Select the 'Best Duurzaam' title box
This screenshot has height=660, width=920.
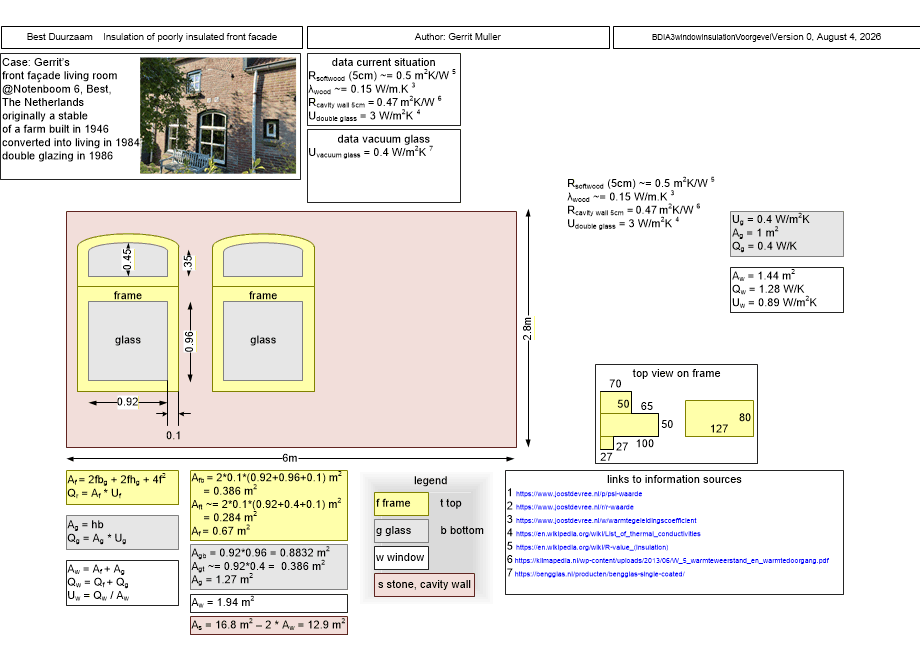click(152, 37)
